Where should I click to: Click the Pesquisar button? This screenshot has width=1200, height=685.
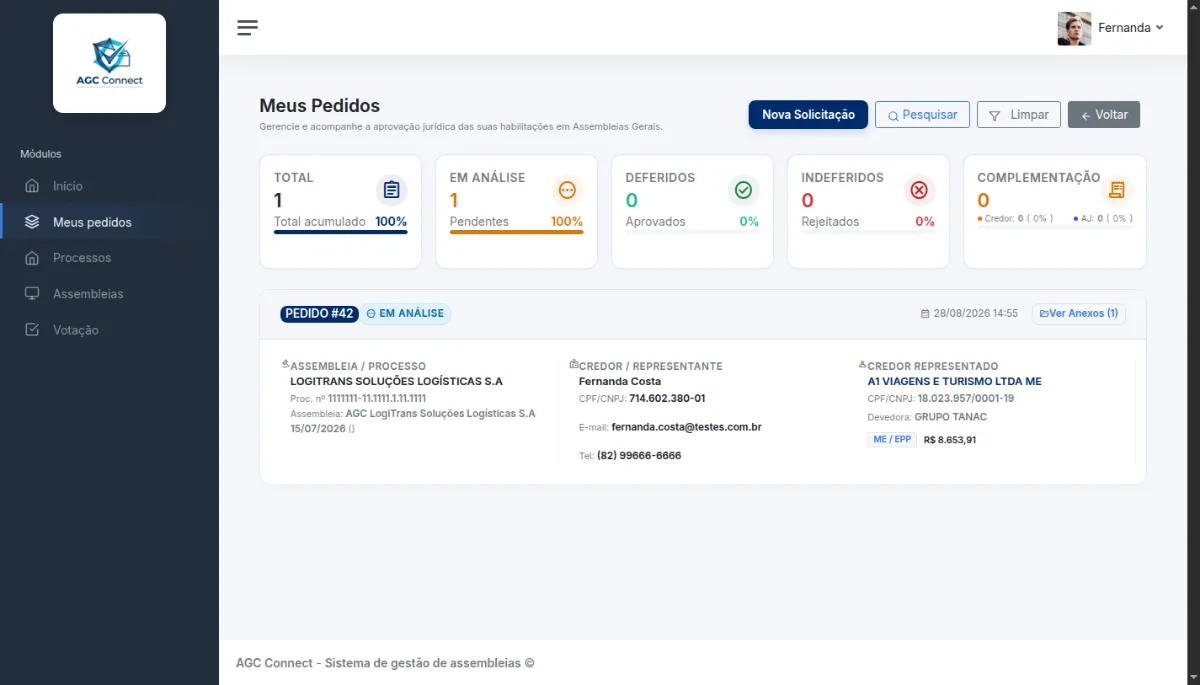(x=922, y=115)
